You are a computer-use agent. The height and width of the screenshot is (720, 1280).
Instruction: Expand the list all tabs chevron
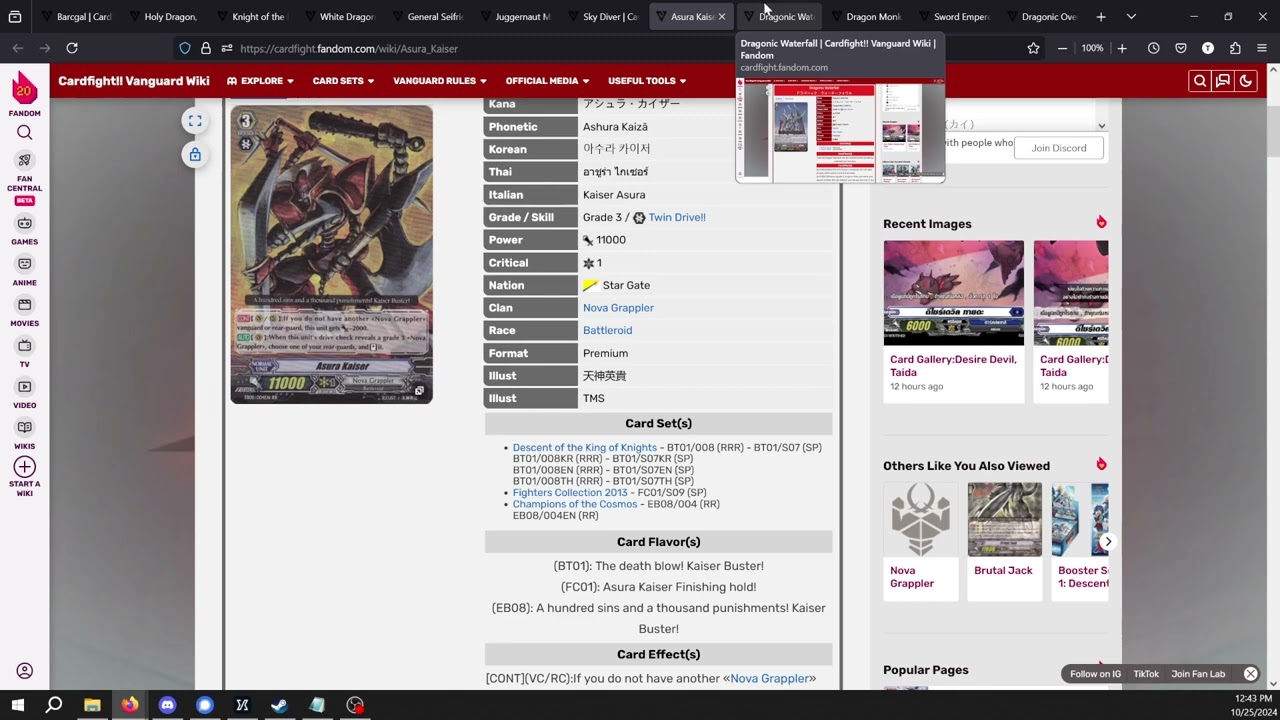1131,17
